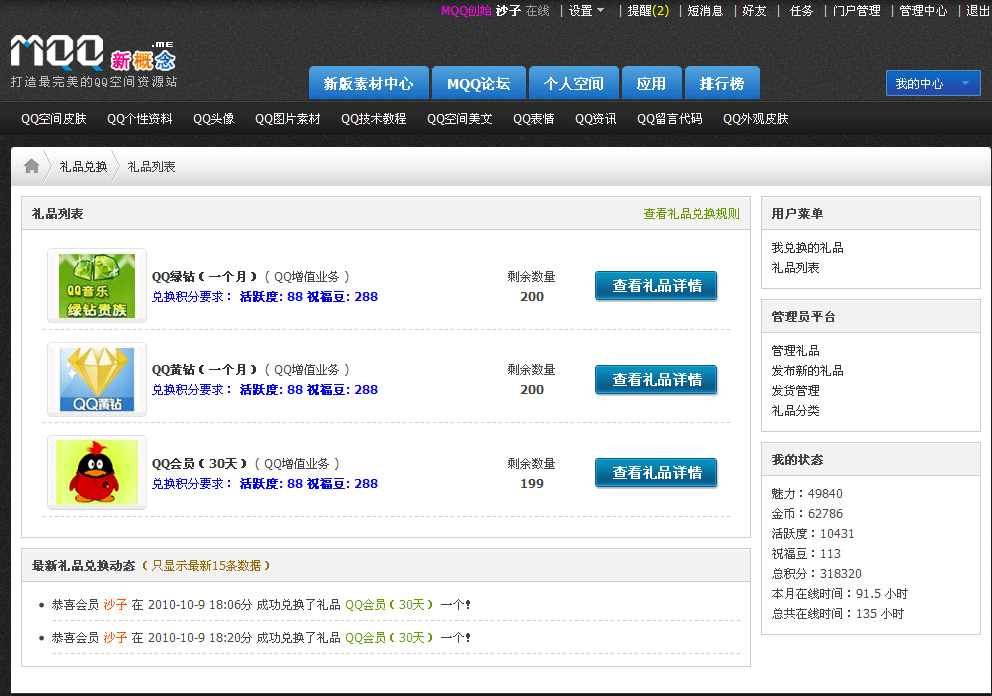Select QQ个性资料 in the navigation bar

click(140, 119)
